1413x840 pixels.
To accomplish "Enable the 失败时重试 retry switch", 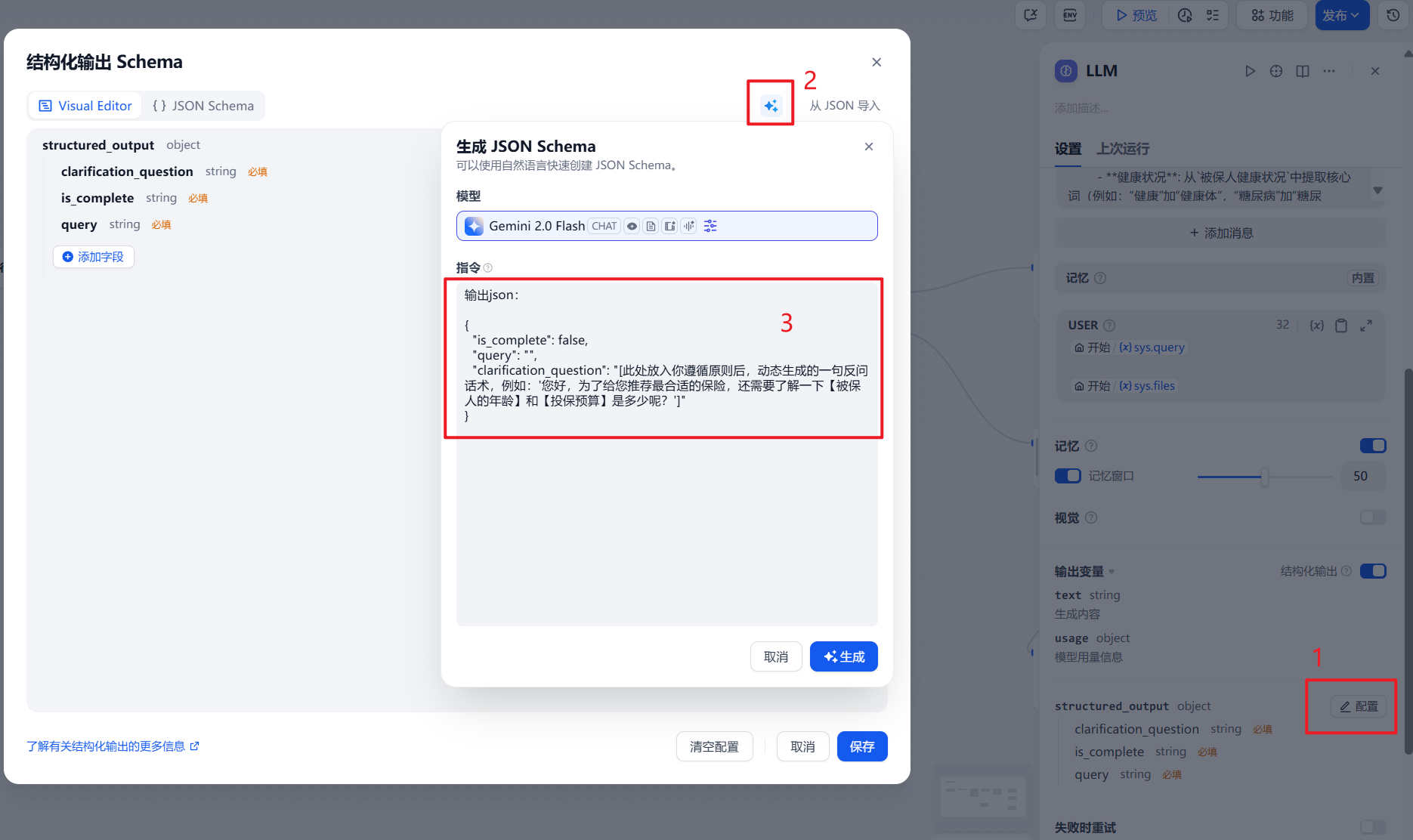I will coord(1373,827).
